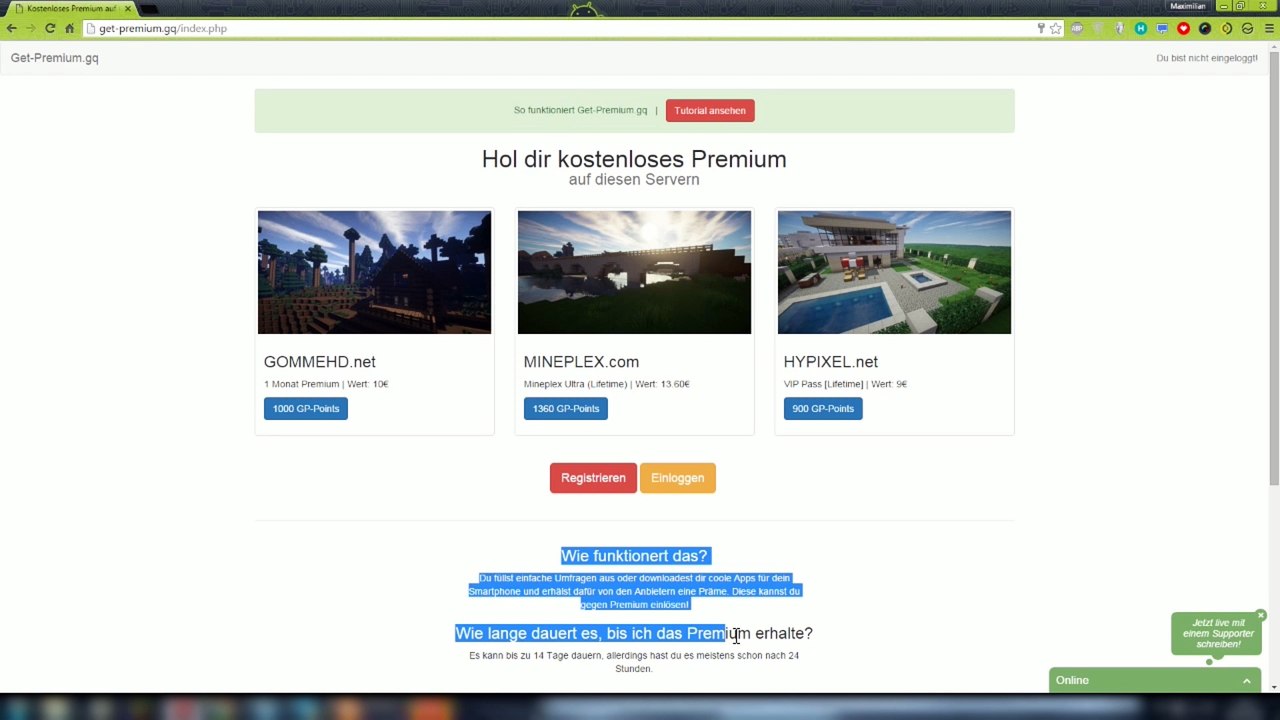The width and height of the screenshot is (1280, 720).
Task: Click the teal H extension icon
Action: point(1141,28)
